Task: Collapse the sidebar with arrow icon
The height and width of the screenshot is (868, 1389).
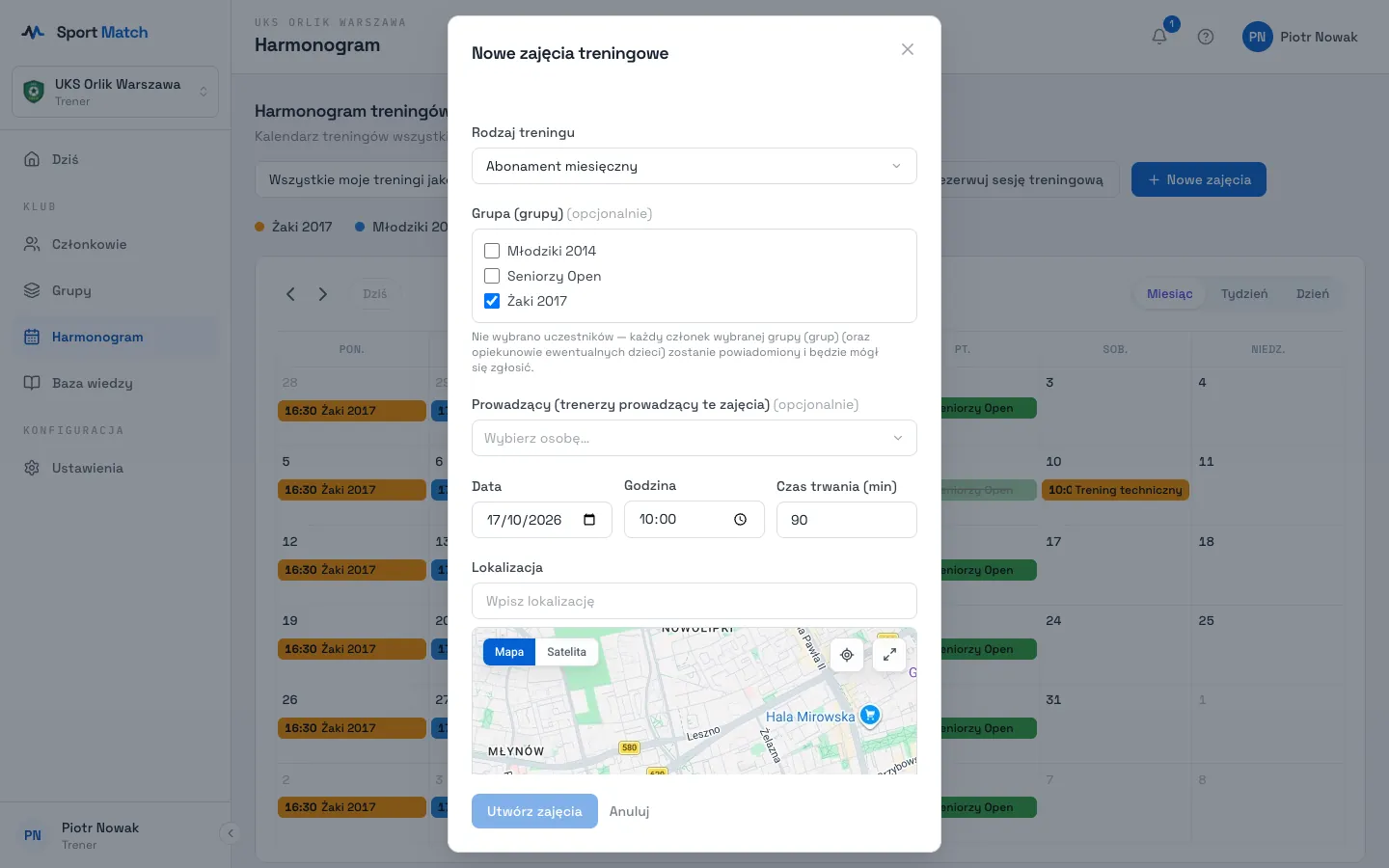Action: tap(230, 833)
